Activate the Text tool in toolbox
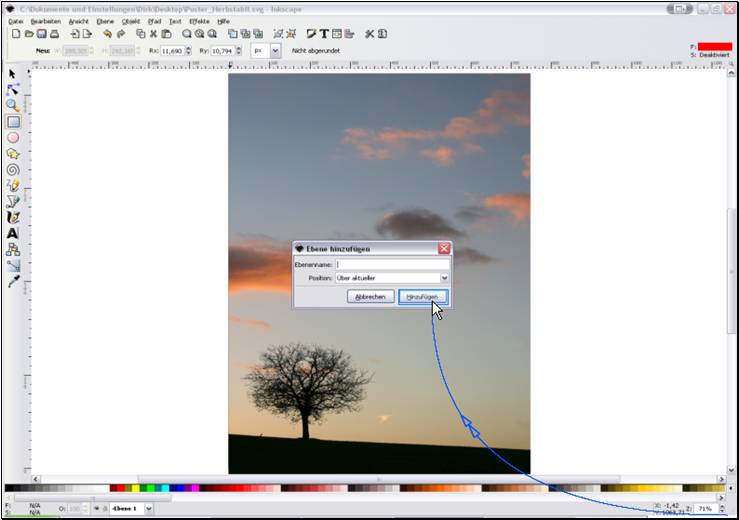The height and width of the screenshot is (520, 739). (13, 233)
